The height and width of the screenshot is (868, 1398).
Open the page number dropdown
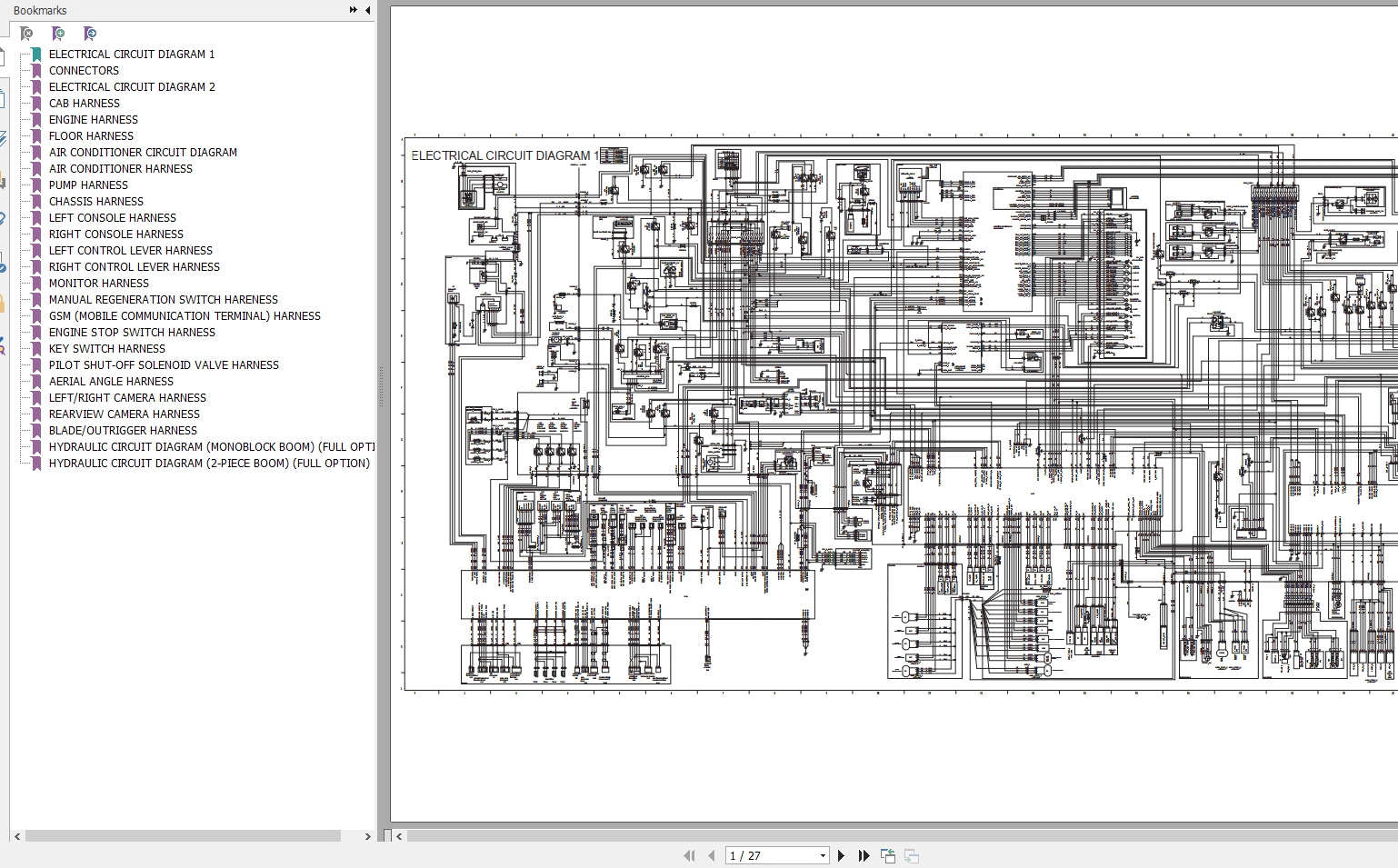[x=823, y=855]
